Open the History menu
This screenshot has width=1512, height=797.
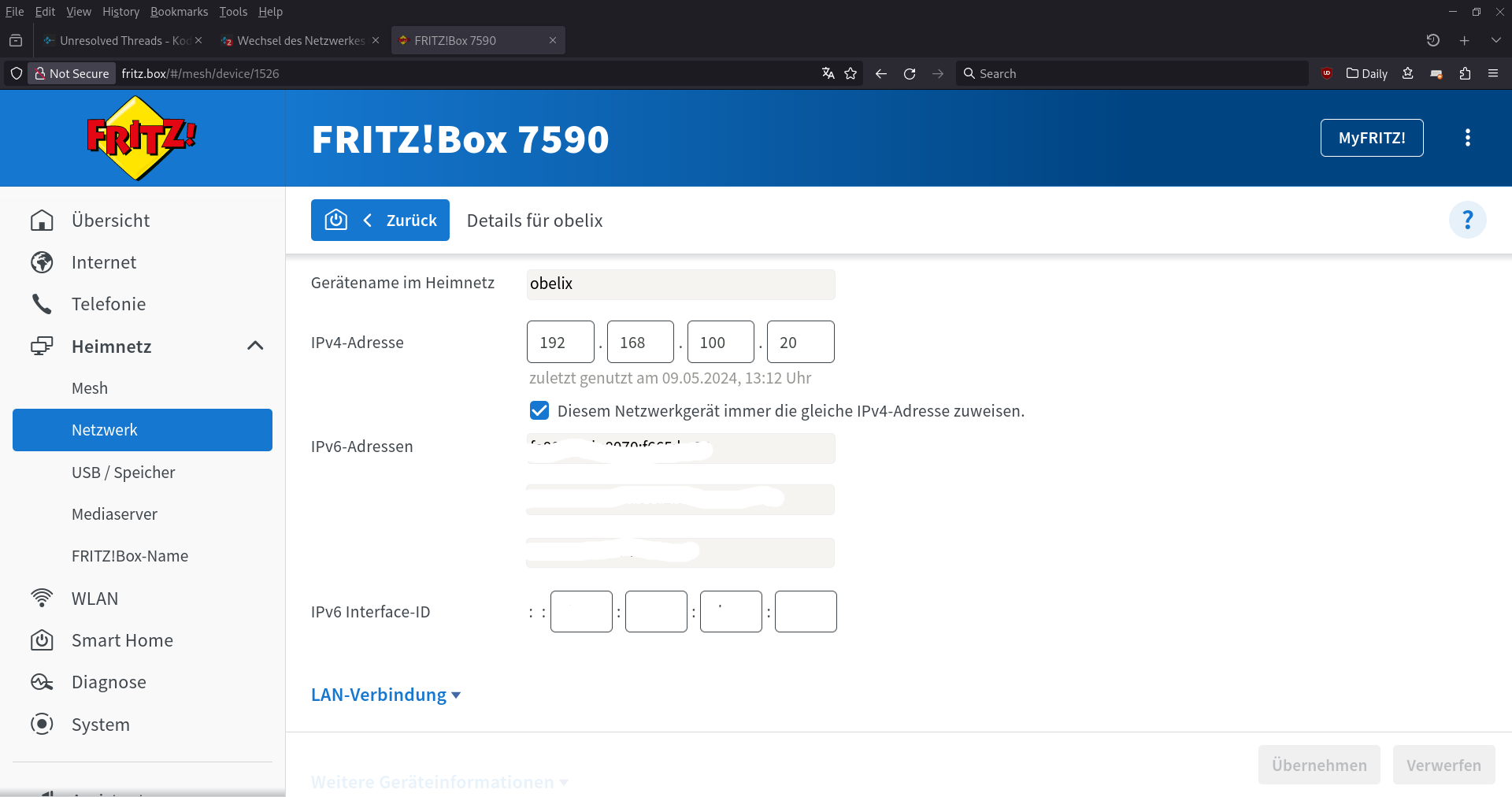[120, 12]
